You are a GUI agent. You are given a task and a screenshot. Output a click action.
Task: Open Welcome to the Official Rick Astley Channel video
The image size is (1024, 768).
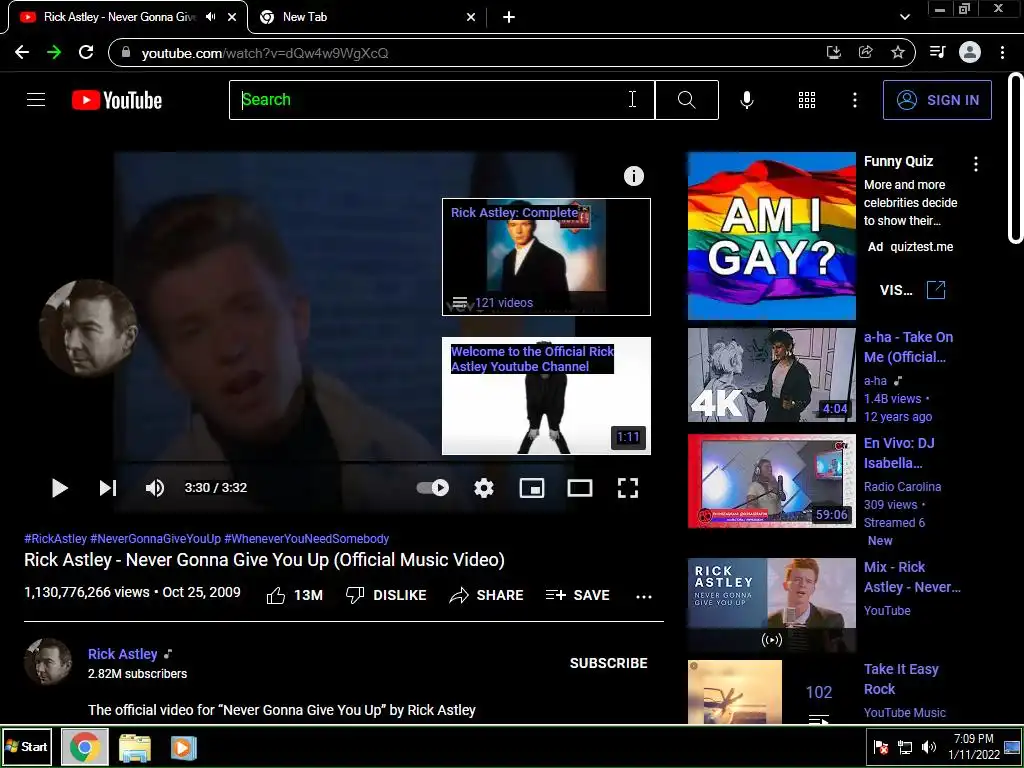pos(546,396)
